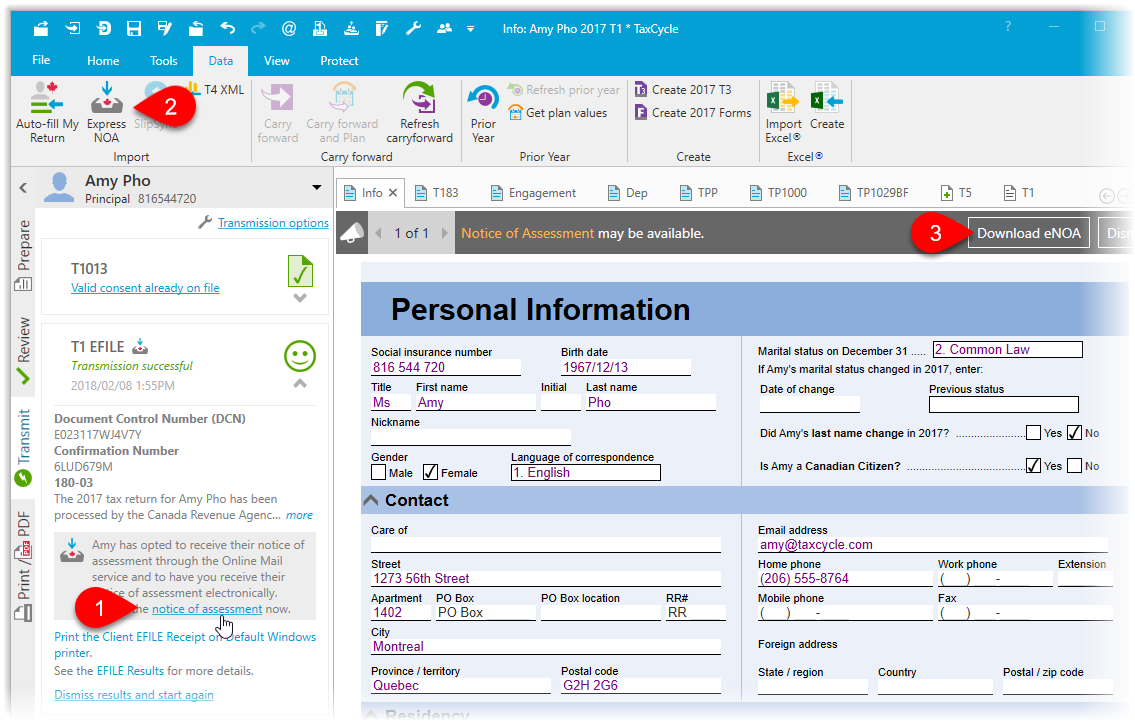The image size is (1135, 721).
Task: Click the Download eNOA button
Action: point(1029,233)
